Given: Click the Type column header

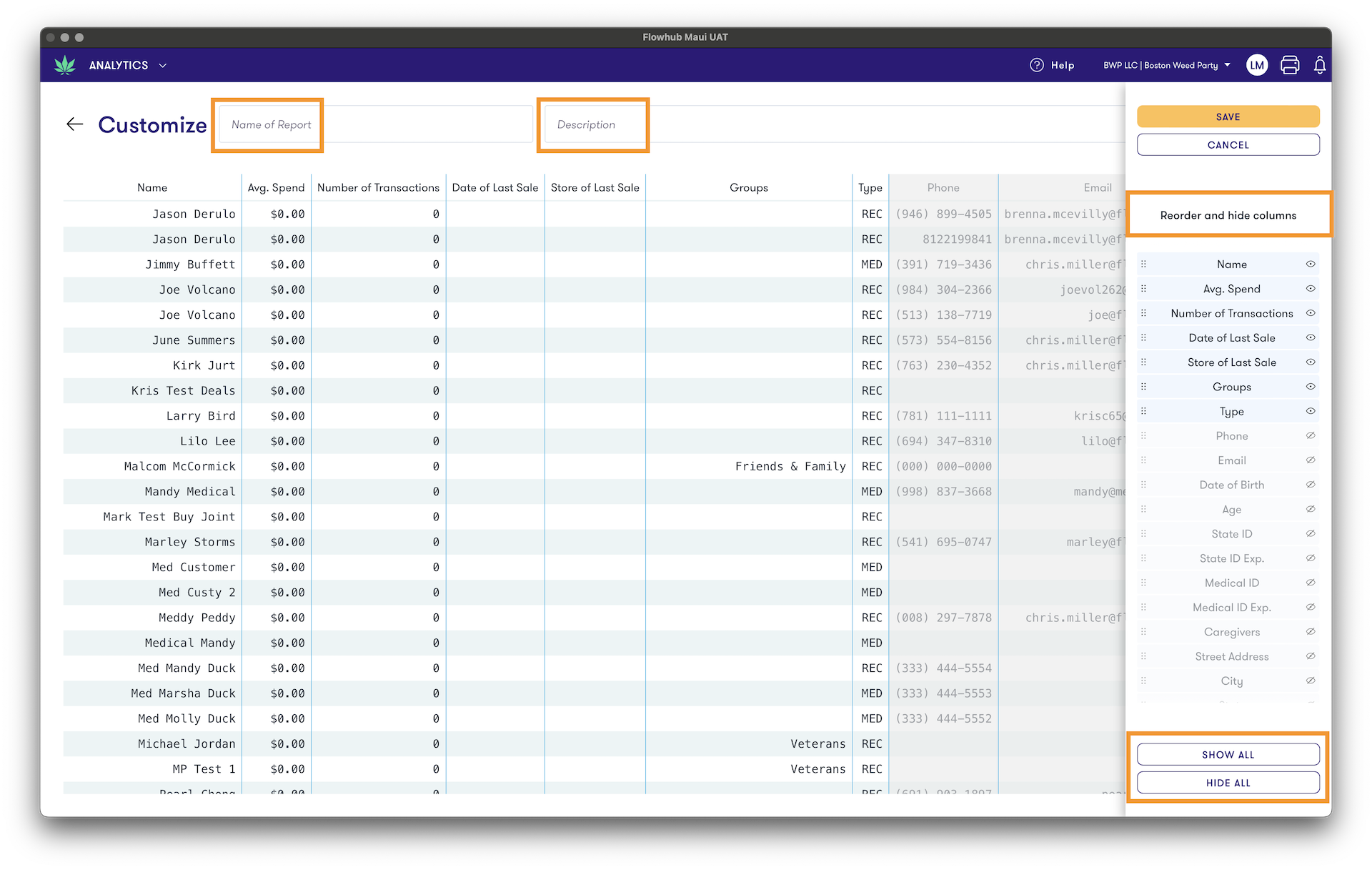Looking at the screenshot, I should [870, 187].
